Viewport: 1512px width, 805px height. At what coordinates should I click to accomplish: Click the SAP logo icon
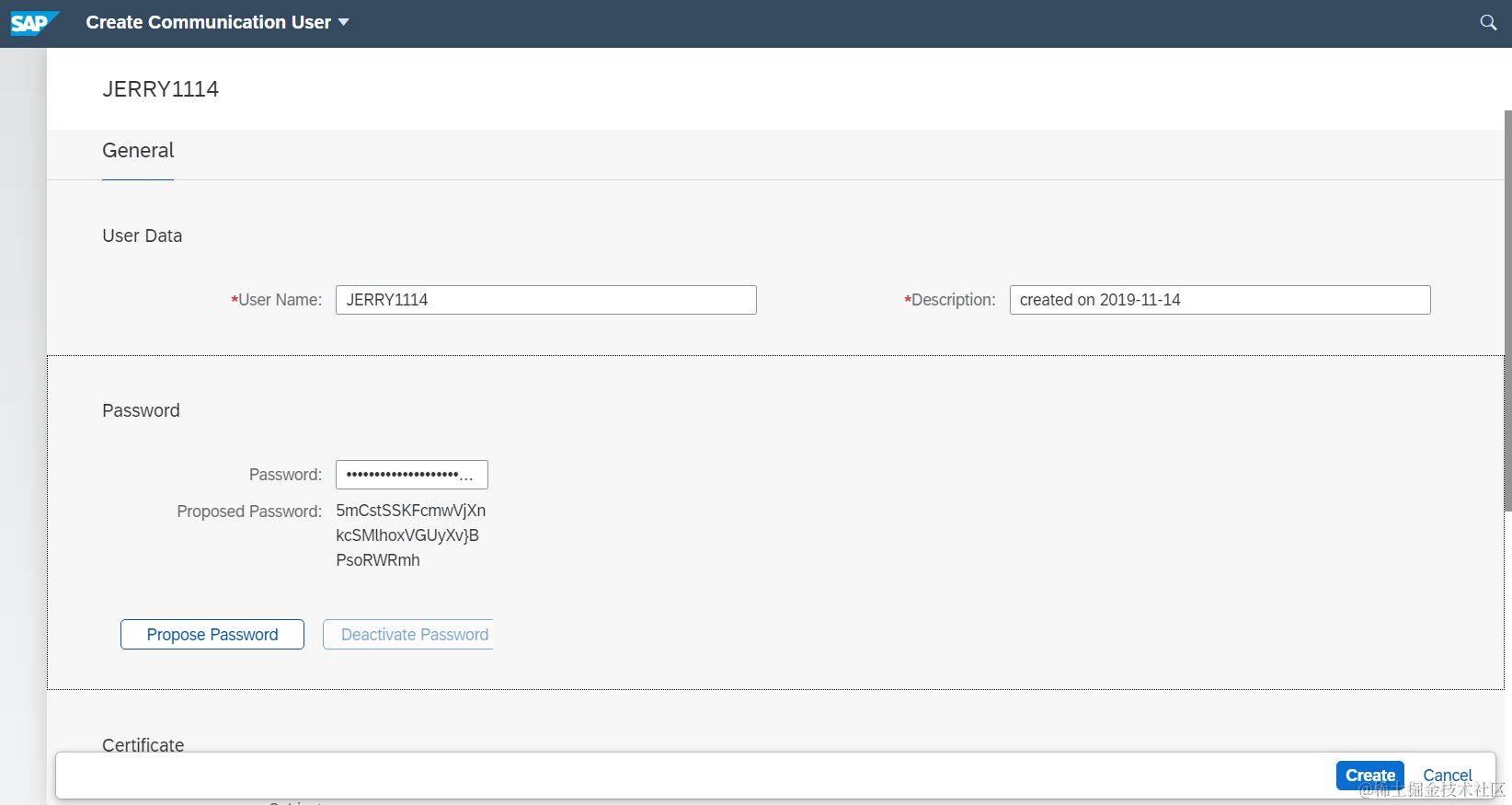(34, 23)
